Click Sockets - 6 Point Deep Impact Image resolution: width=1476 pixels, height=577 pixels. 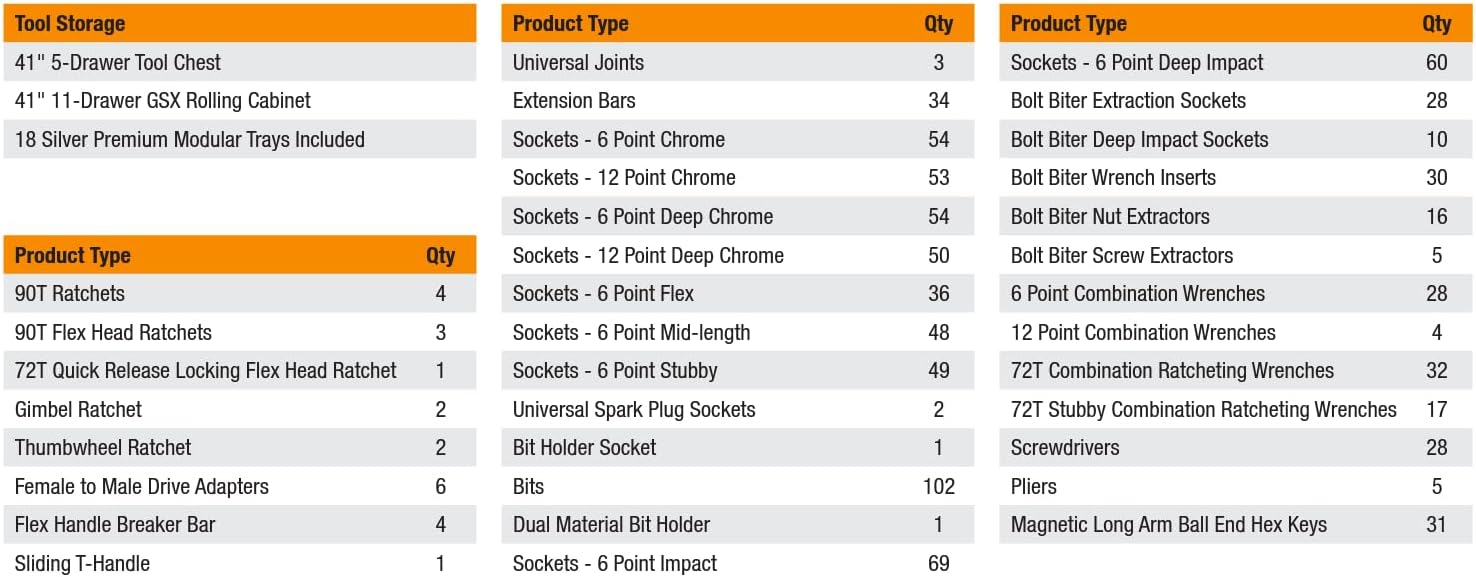coord(1137,62)
